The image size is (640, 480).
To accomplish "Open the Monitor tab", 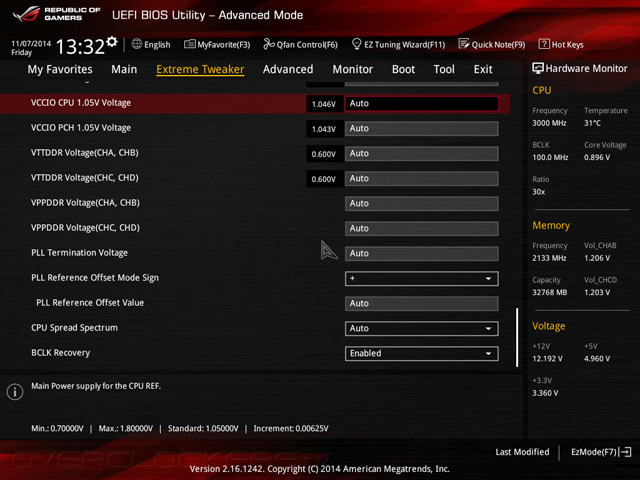I will click(353, 69).
